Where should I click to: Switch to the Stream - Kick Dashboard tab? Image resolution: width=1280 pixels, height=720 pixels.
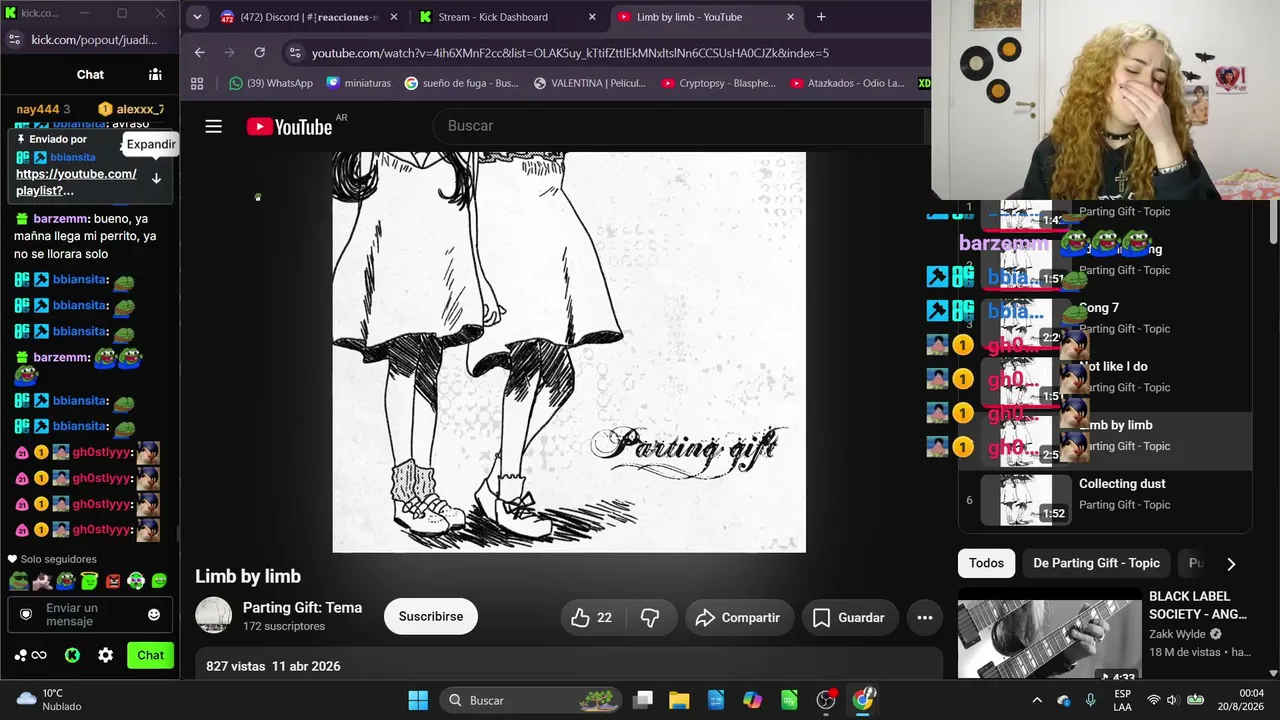(508, 17)
